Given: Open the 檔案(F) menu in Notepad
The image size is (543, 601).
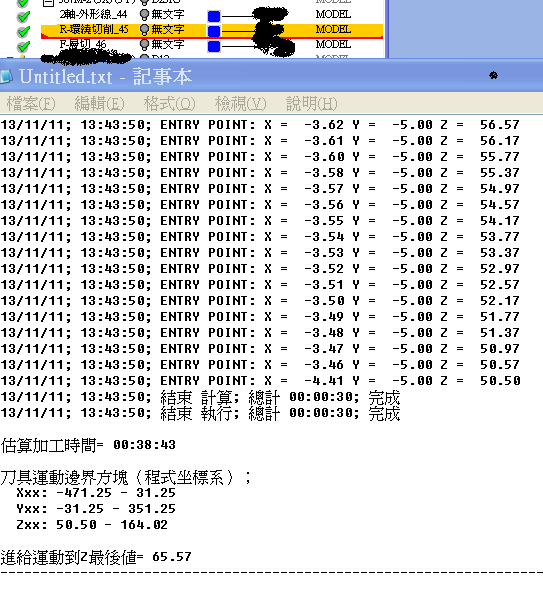Looking at the screenshot, I should point(31,103).
